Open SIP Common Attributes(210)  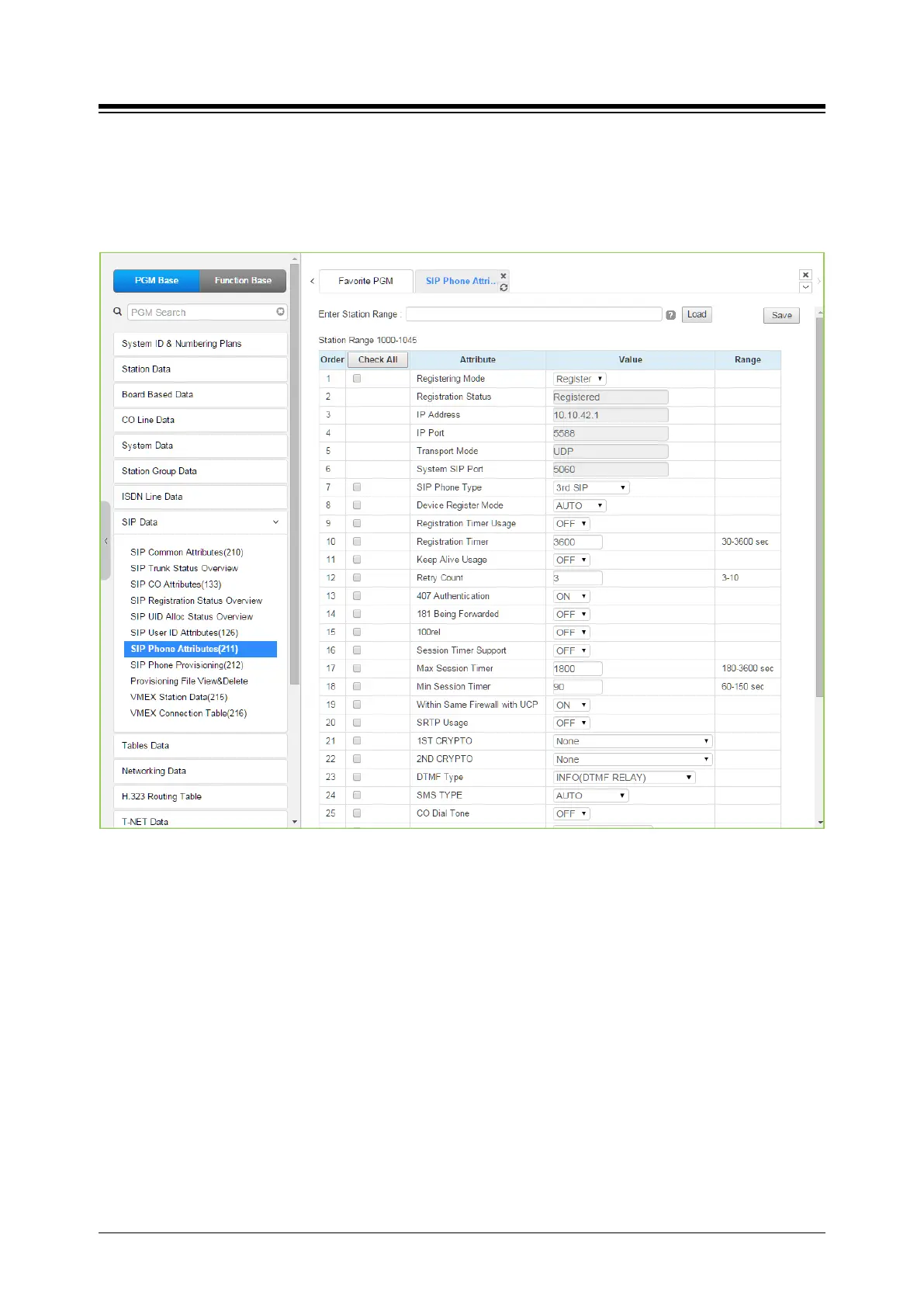187,553
